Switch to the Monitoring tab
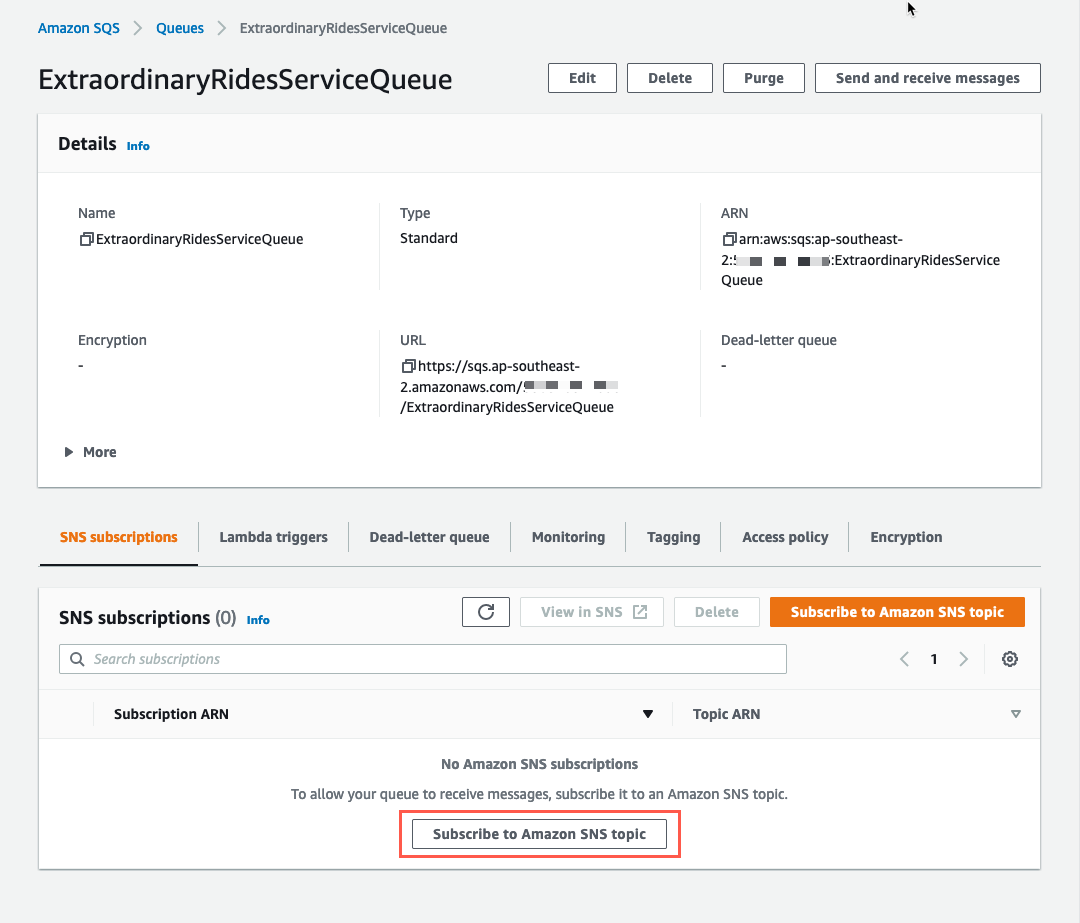1080x923 pixels. coord(568,537)
